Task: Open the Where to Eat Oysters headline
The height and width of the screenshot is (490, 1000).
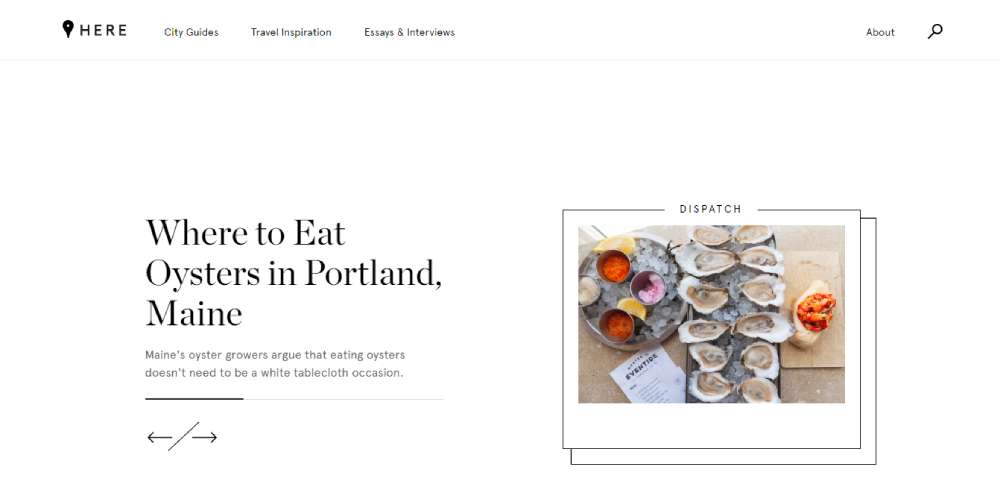Action: coord(293,272)
